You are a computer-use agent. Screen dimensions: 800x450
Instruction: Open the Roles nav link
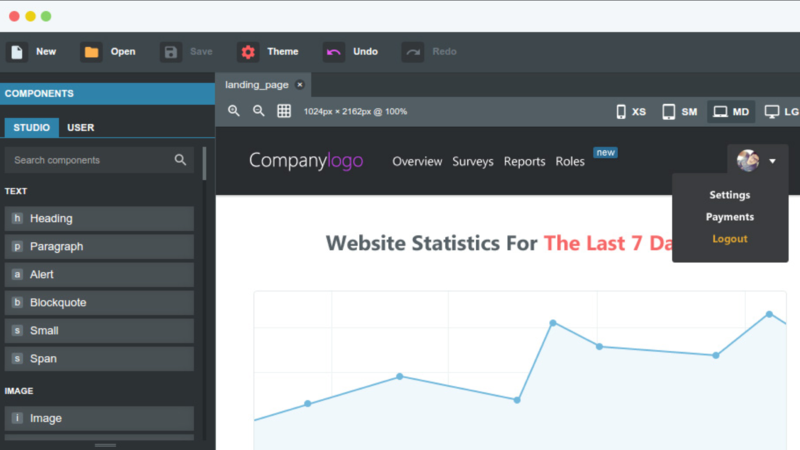(570, 161)
